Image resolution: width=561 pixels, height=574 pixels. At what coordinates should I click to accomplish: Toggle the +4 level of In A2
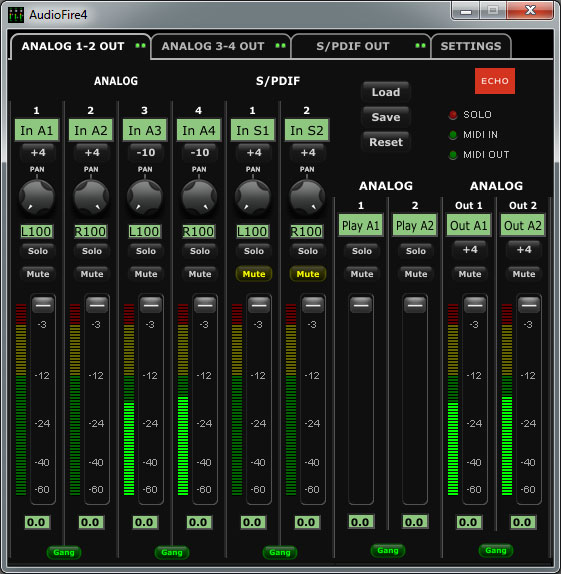pyautogui.click(x=92, y=153)
